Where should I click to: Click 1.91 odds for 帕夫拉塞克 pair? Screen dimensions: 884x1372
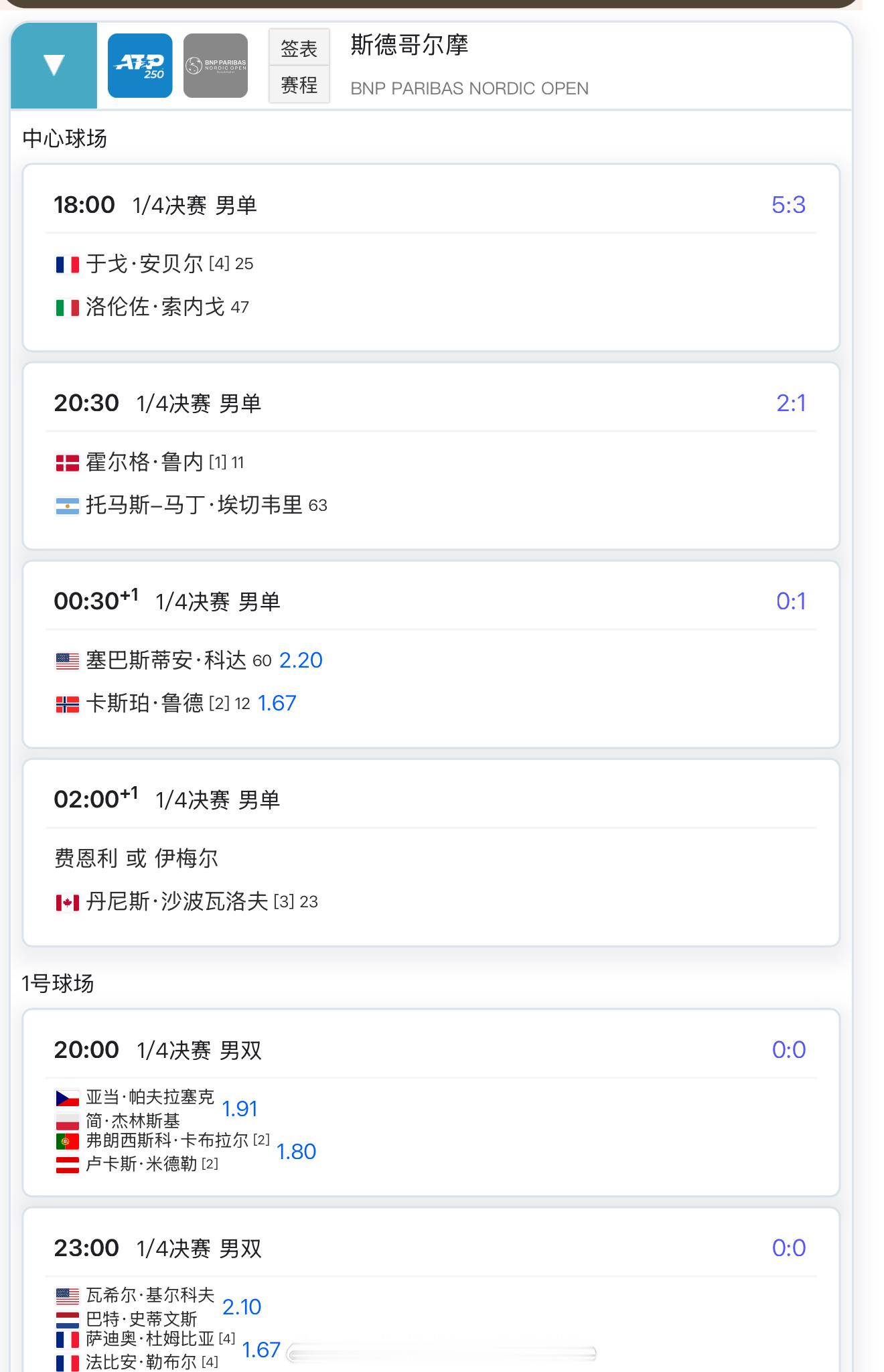239,1109
